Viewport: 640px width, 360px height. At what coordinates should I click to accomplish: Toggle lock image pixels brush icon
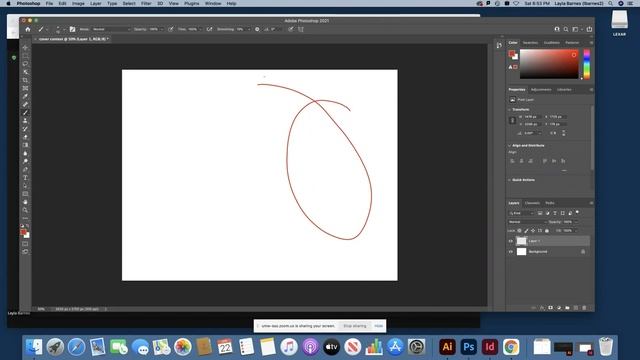(527, 231)
